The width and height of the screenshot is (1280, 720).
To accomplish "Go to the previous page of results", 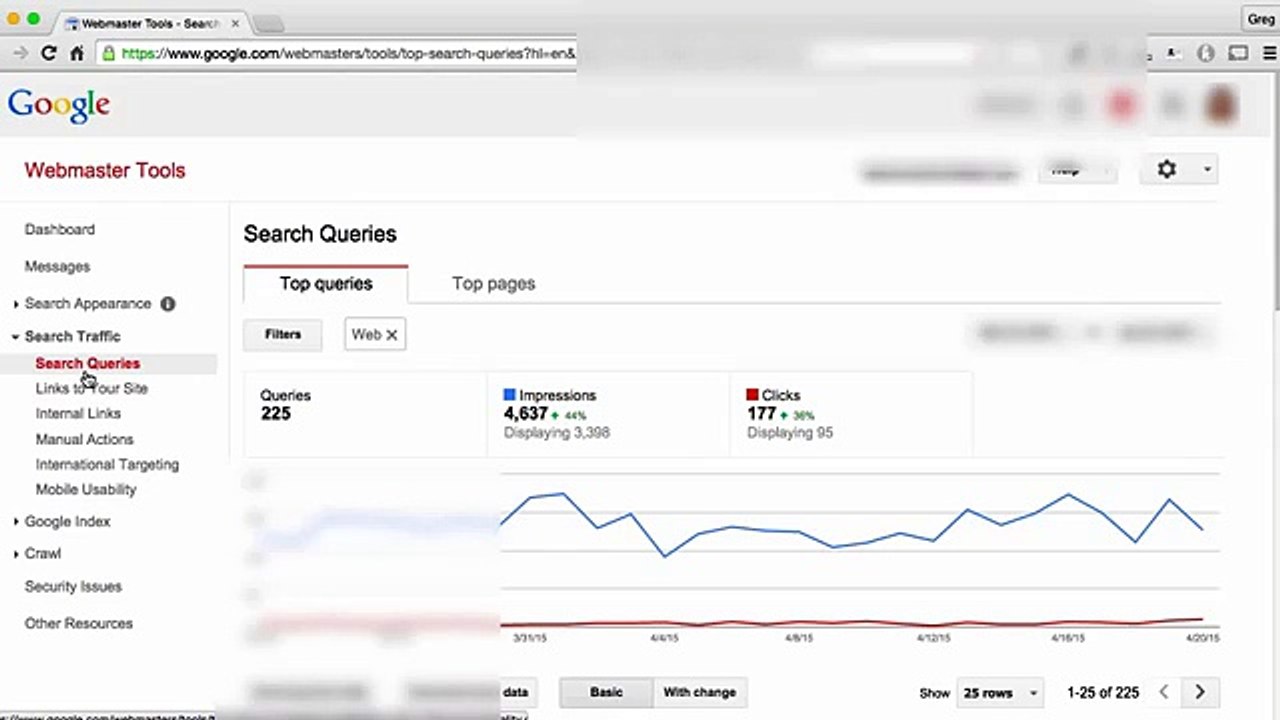I will (x=1164, y=692).
